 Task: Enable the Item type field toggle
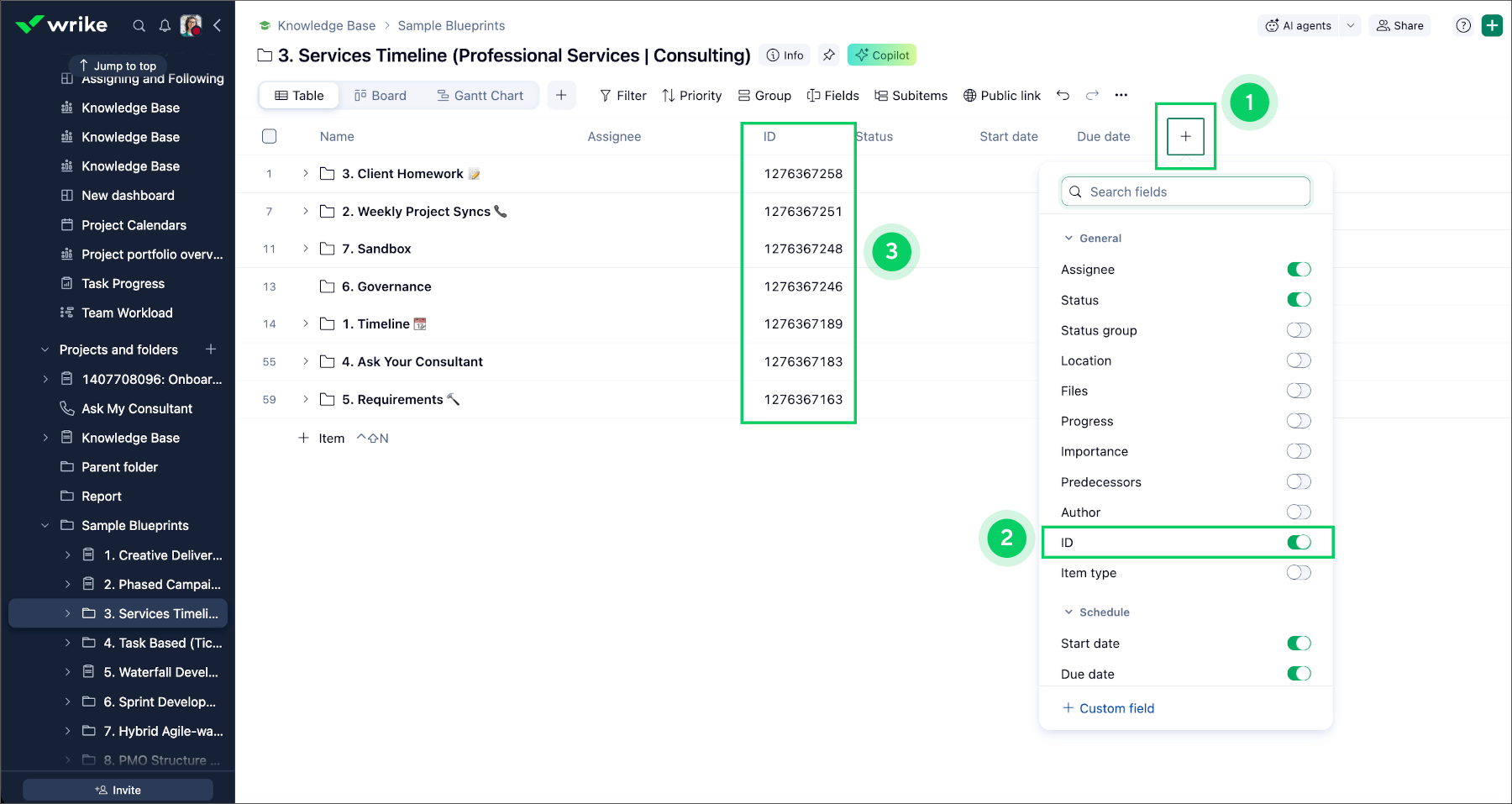coord(1299,573)
